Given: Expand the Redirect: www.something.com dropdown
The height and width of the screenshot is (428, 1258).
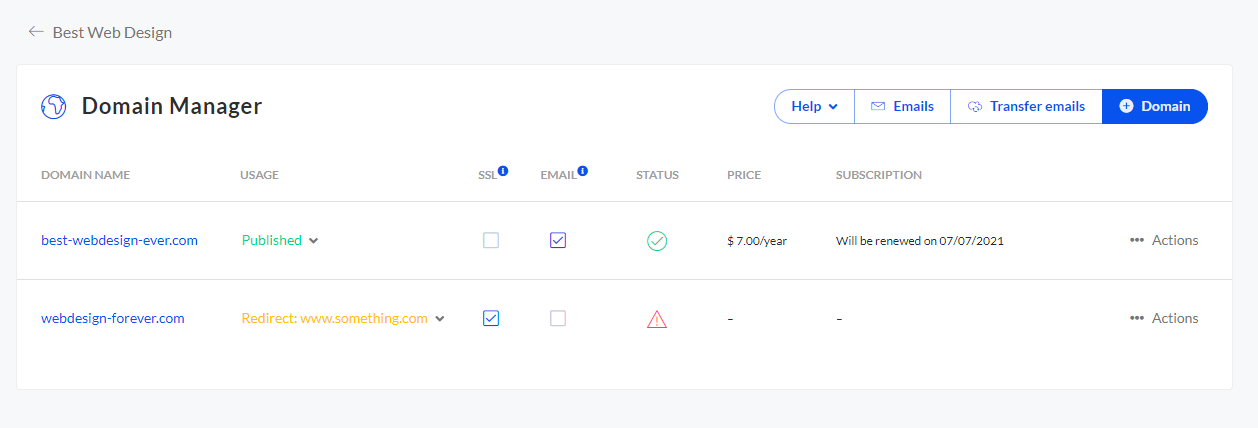Looking at the screenshot, I should pyautogui.click(x=440, y=319).
